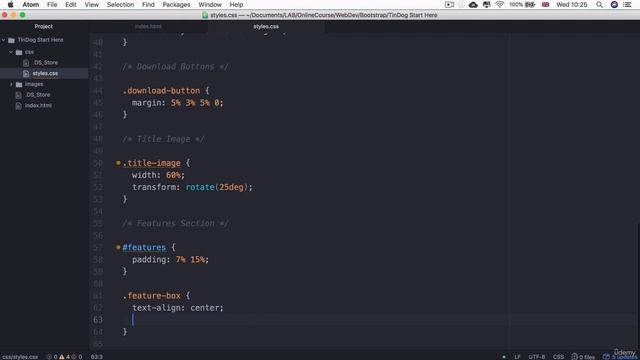The width and height of the screenshot is (640, 360).
Task: Open the Wi-Fi menu bar icon
Action: point(500,4)
